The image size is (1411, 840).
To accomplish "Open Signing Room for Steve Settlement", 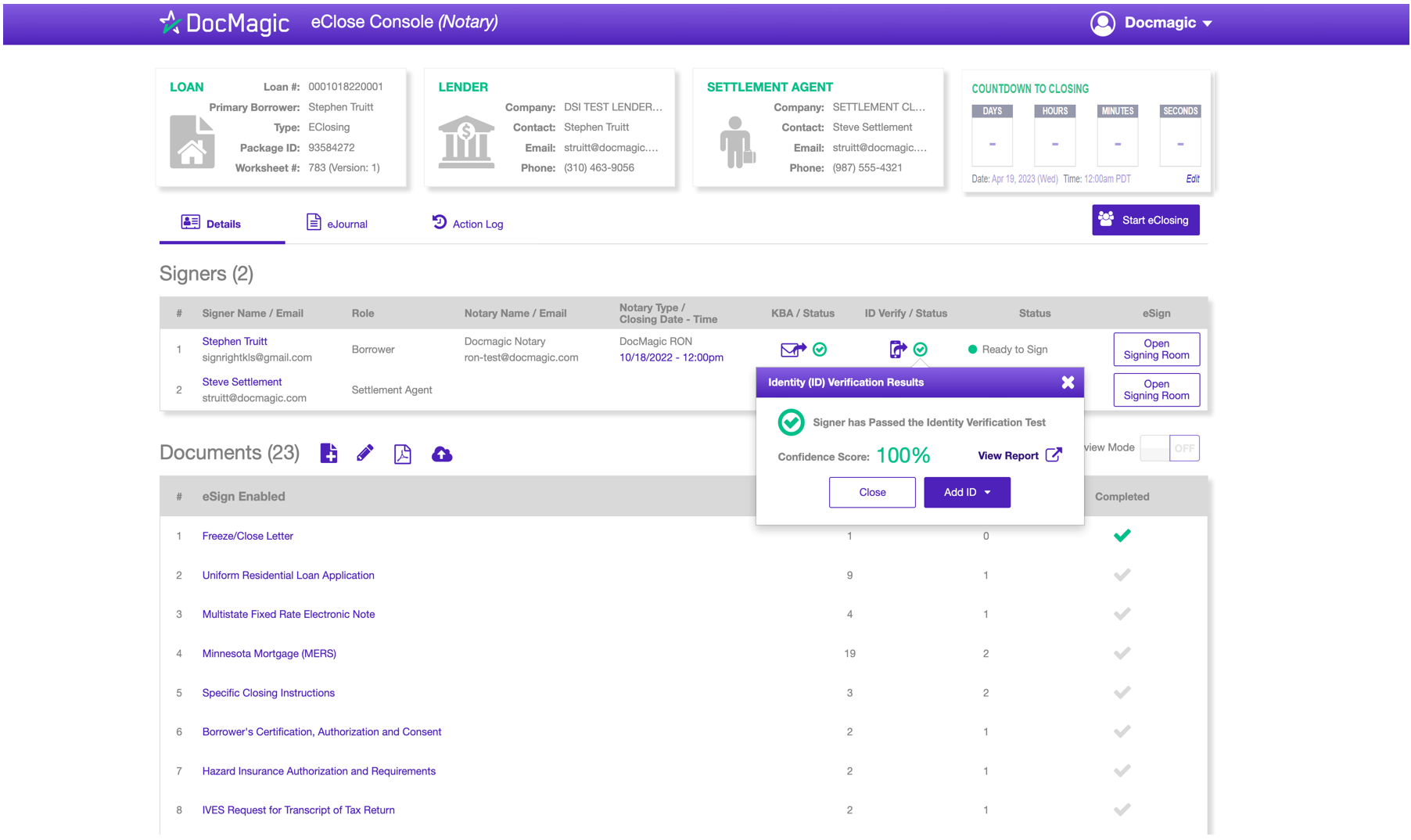I will point(1156,389).
